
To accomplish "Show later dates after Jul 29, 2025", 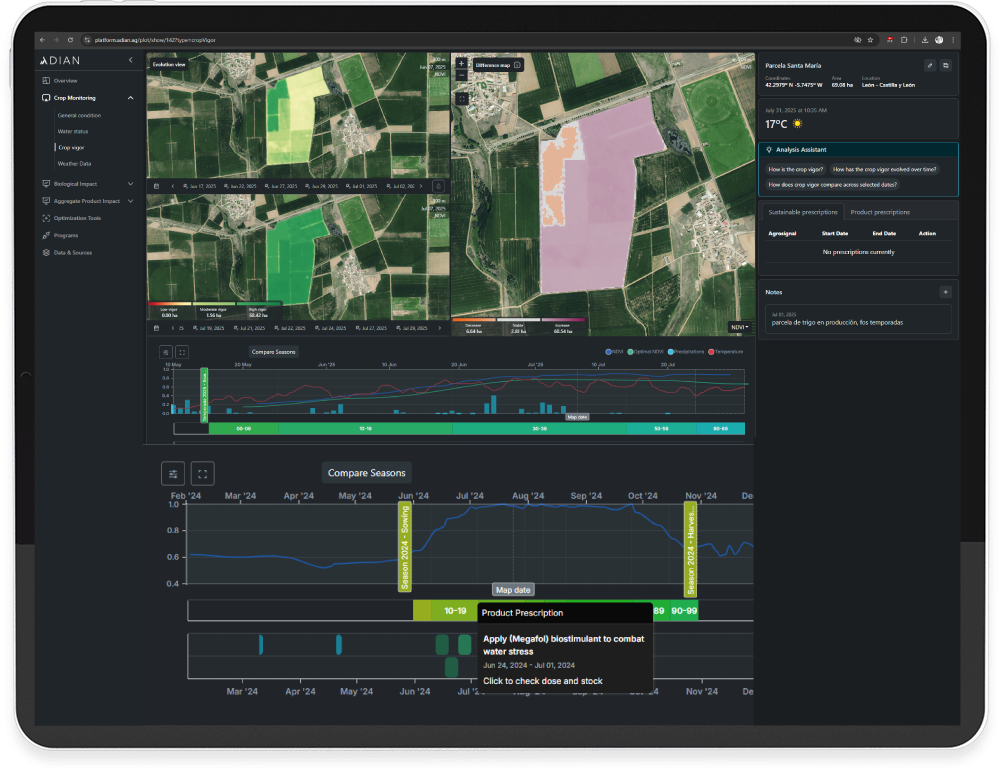I will (x=439, y=328).
